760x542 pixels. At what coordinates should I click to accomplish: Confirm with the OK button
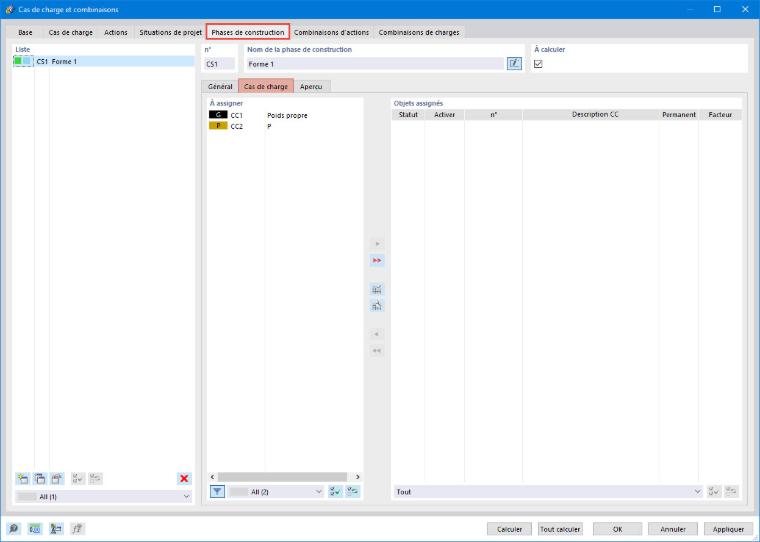coord(618,529)
